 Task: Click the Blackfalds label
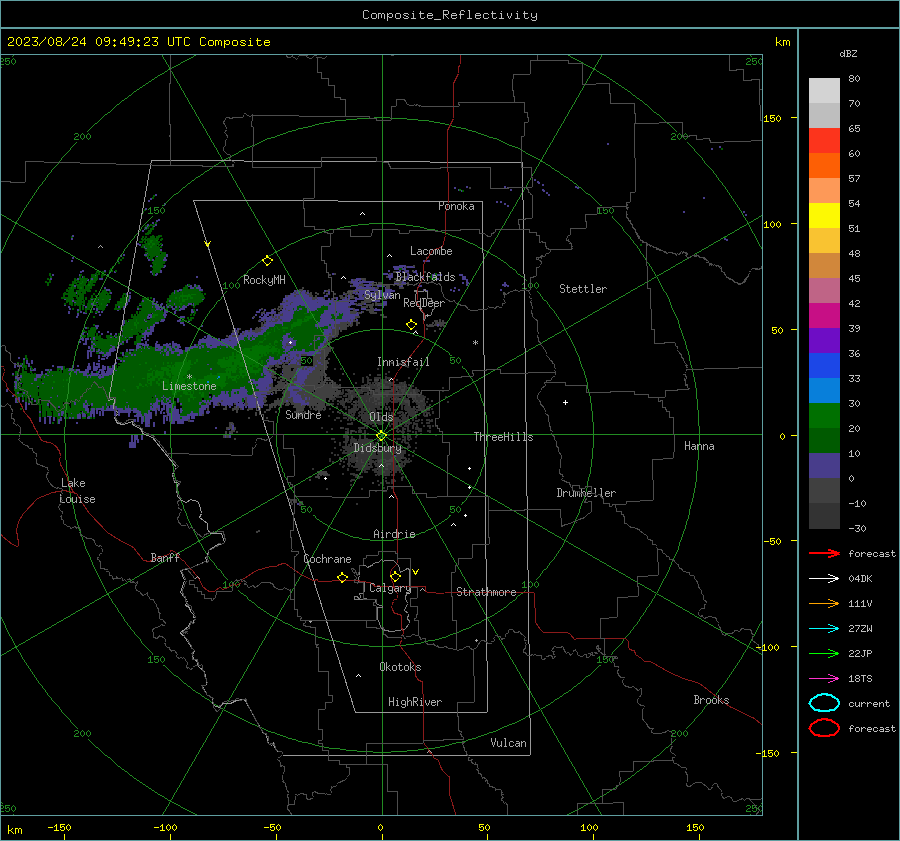(x=425, y=277)
